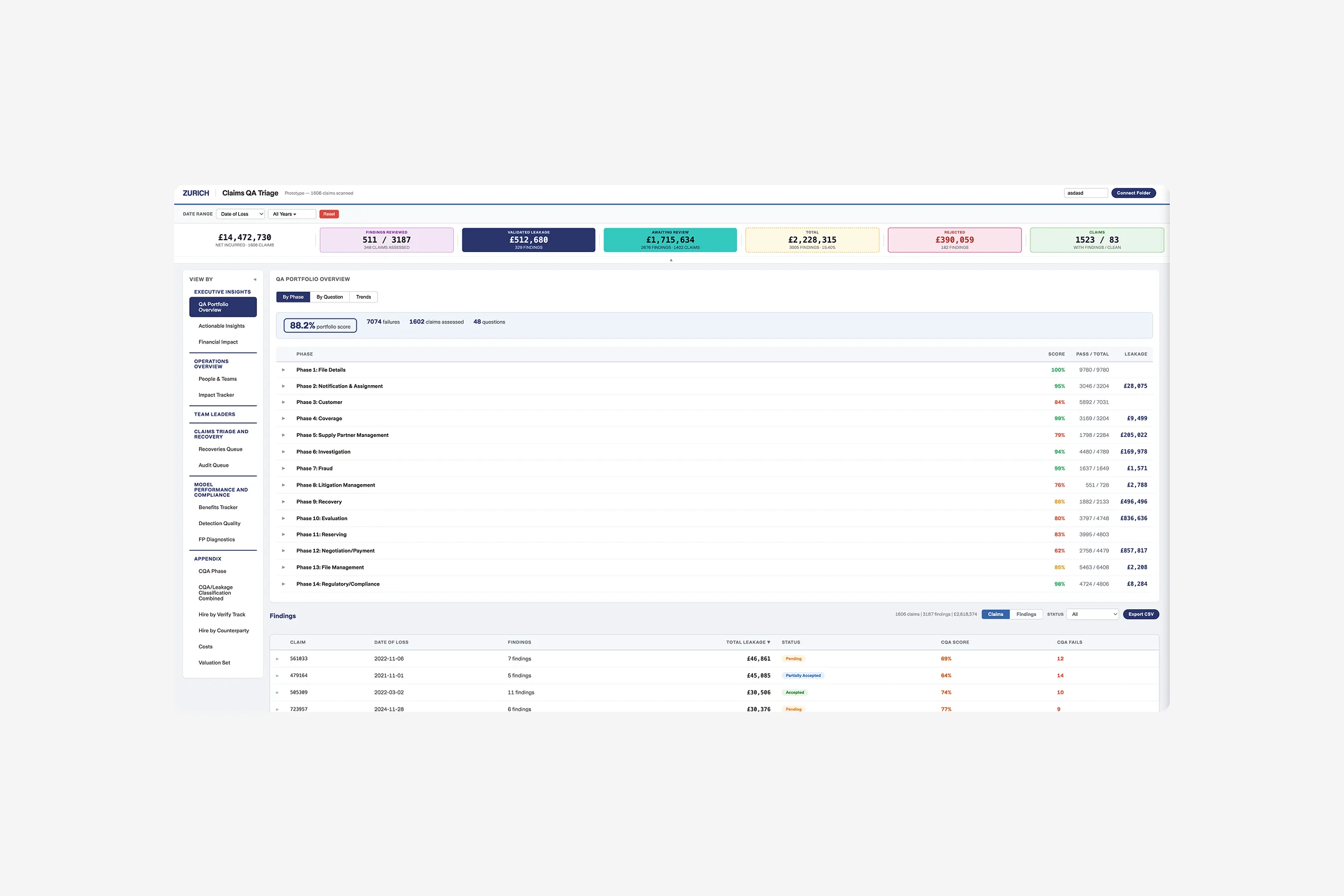Collapse the View By sidebar arrow
Image resolution: width=1344 pixels, height=896 pixels.
click(254, 279)
